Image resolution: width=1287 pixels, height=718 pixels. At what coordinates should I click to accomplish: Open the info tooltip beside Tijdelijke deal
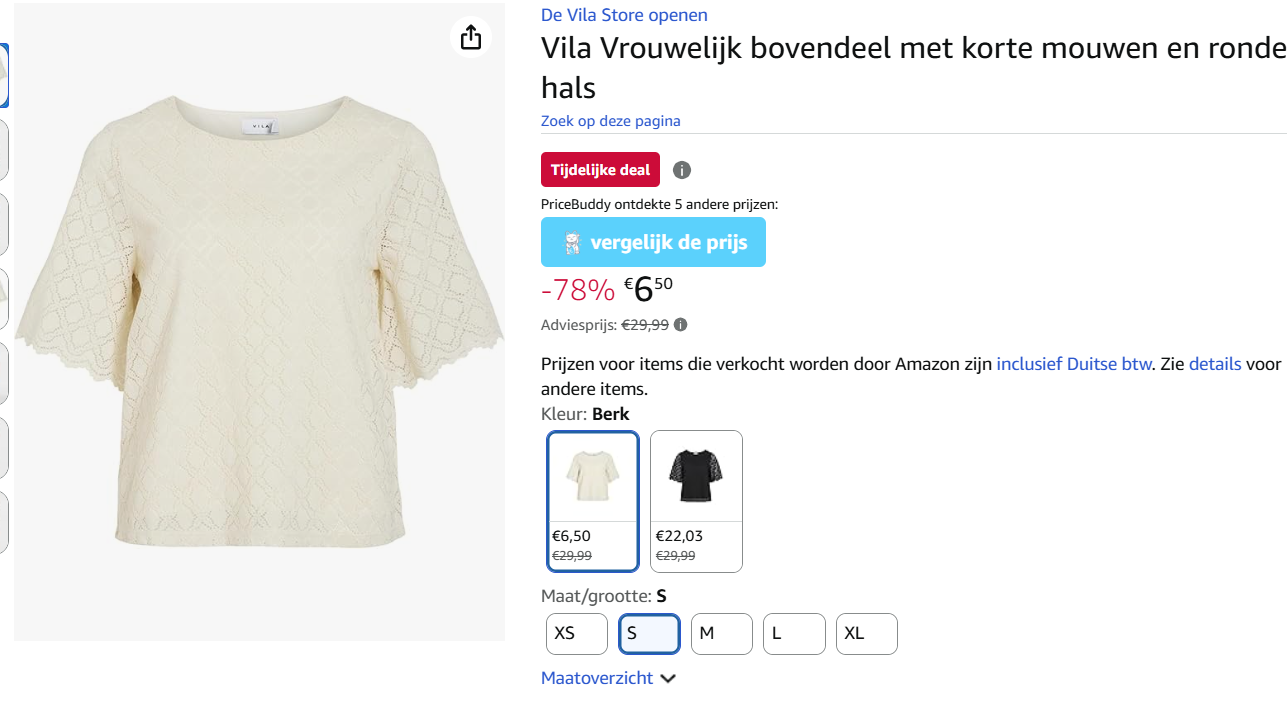point(681,170)
